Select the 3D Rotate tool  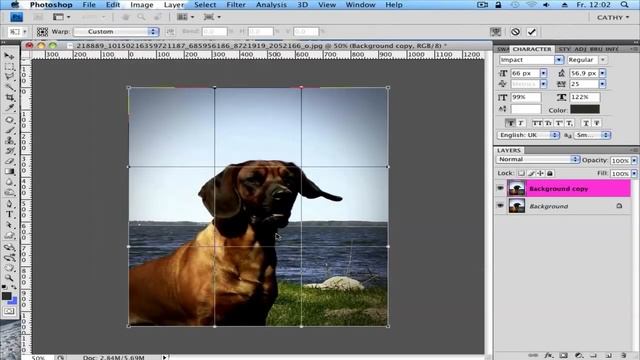coord(9,247)
